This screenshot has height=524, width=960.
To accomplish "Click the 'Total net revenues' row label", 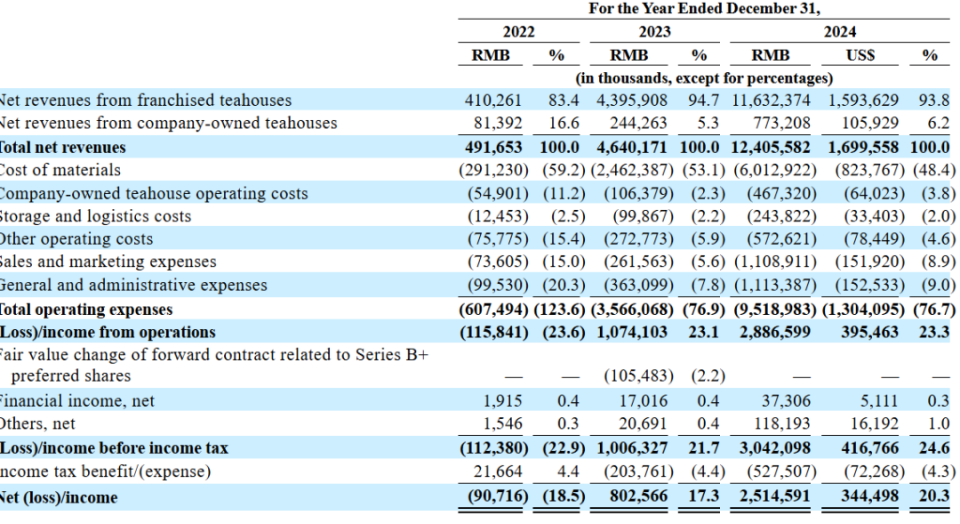I will (x=62, y=148).
